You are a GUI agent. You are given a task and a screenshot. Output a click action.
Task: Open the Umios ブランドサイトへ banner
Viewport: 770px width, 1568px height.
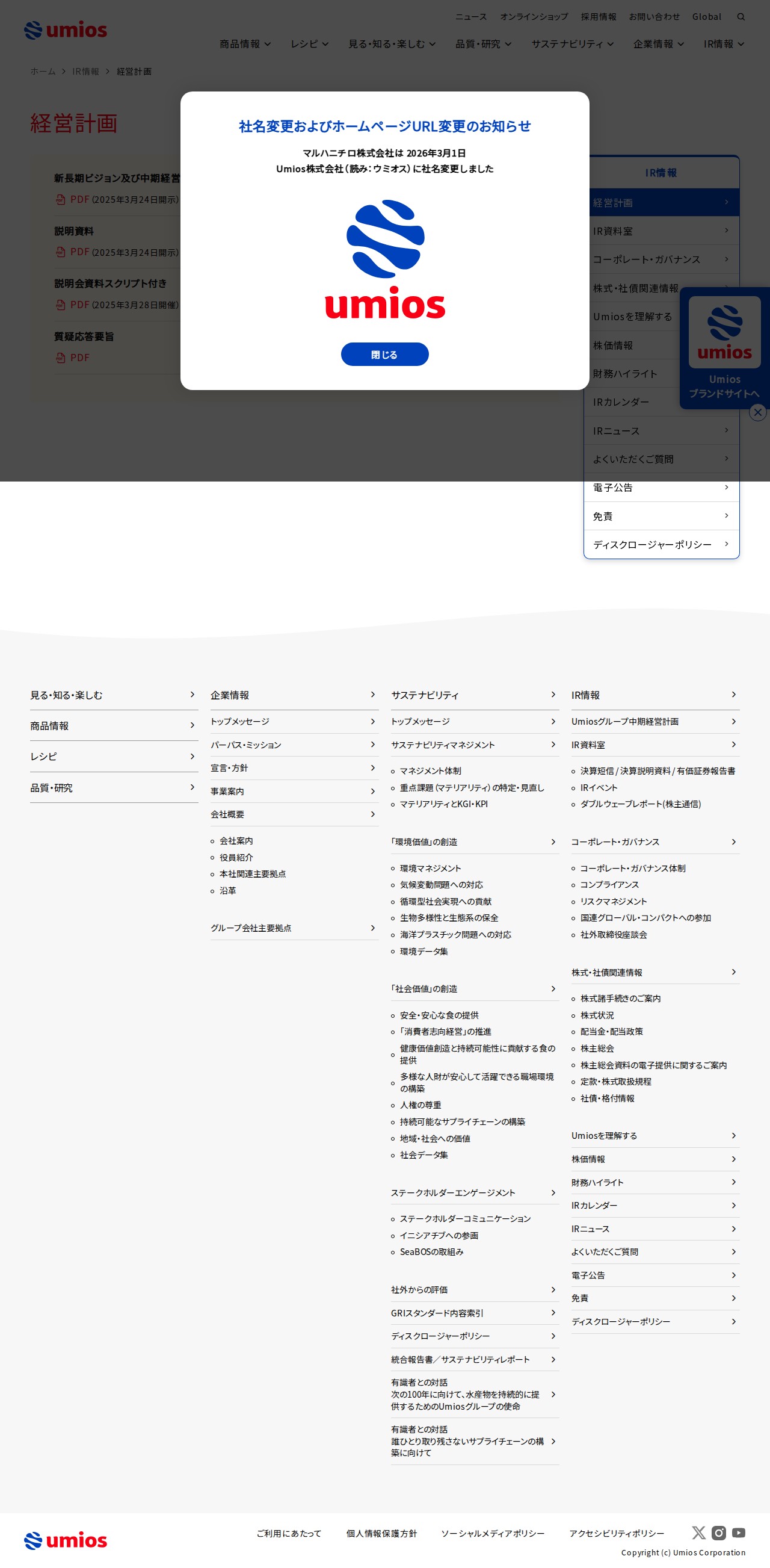point(724,348)
